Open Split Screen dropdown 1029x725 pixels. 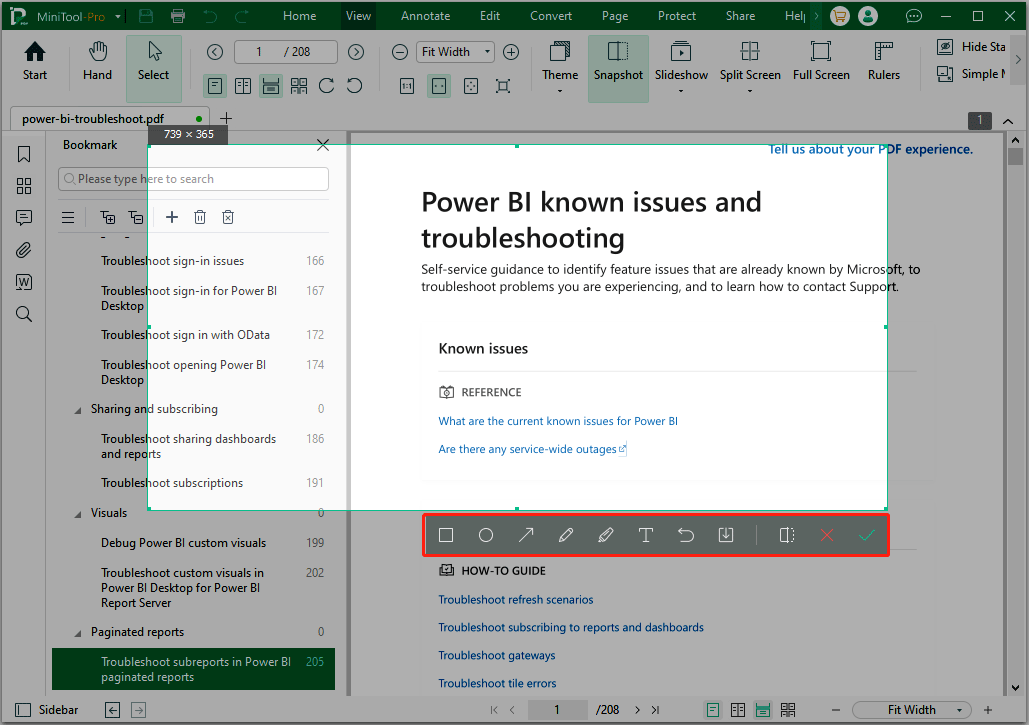point(749,91)
